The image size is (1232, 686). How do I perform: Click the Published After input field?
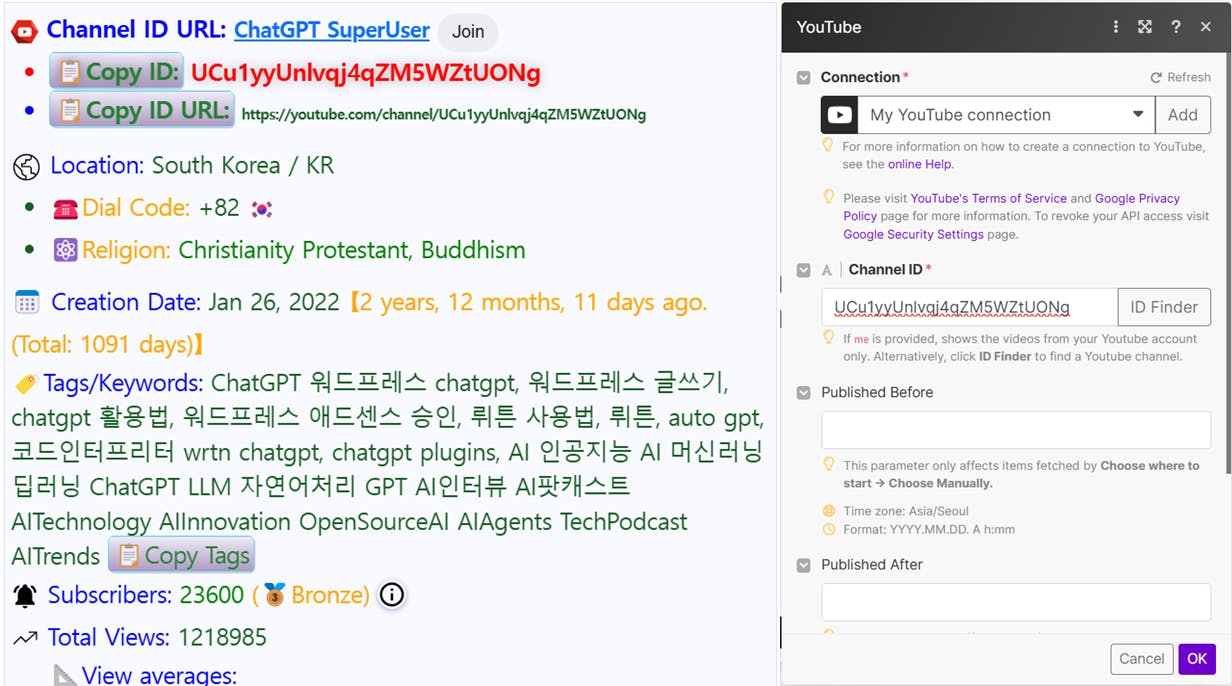click(1016, 602)
